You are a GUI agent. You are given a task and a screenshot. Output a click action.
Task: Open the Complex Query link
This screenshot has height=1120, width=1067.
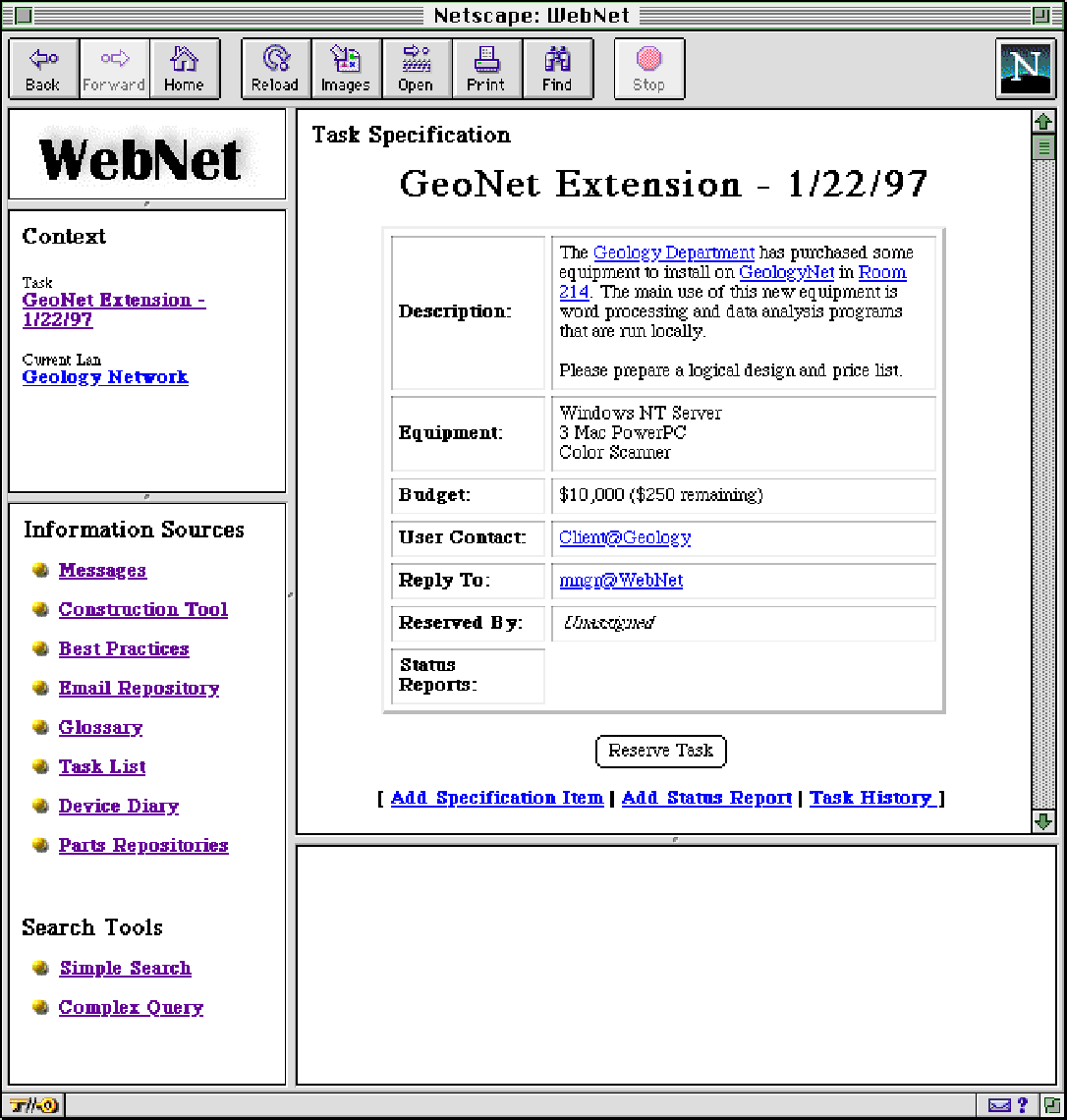131,1007
